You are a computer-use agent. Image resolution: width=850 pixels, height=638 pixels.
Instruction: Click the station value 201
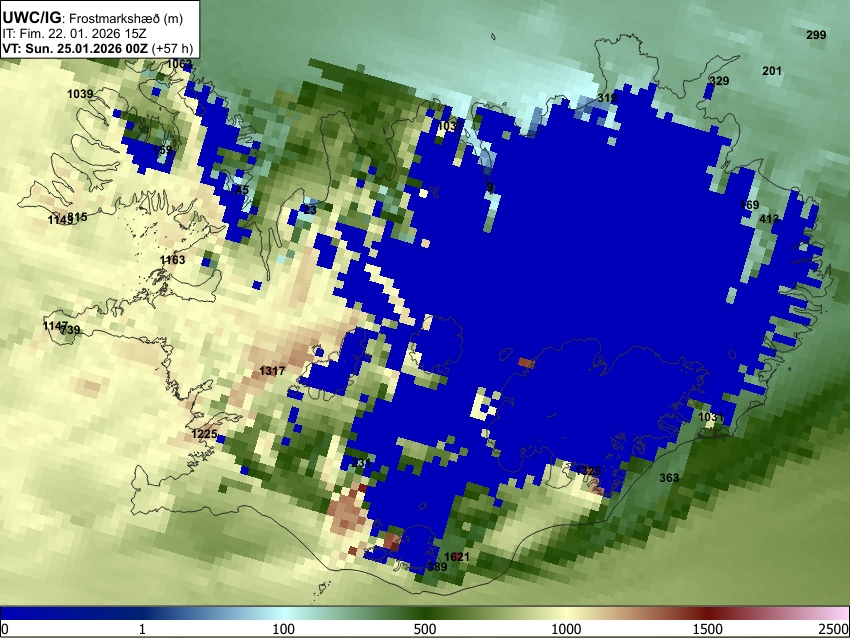(772, 71)
